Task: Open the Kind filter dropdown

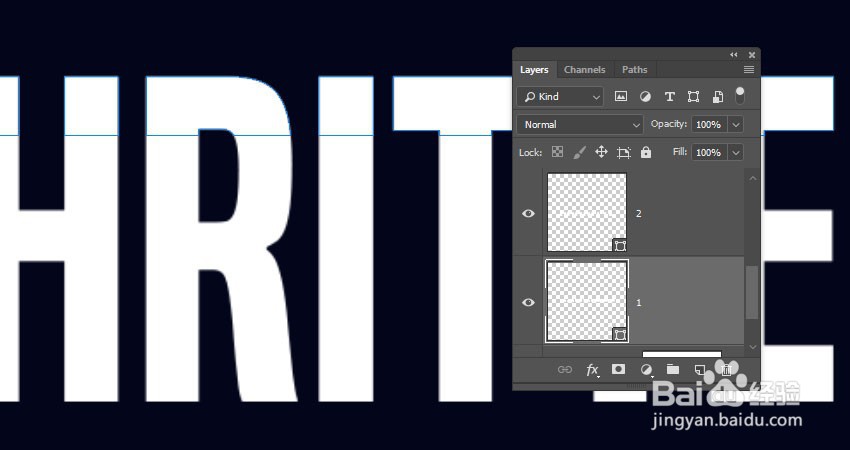Action: point(560,97)
